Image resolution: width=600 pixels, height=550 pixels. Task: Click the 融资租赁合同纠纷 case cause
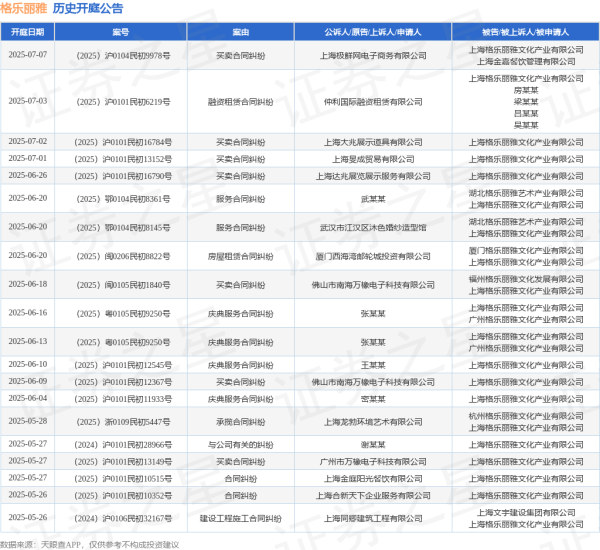240,101
